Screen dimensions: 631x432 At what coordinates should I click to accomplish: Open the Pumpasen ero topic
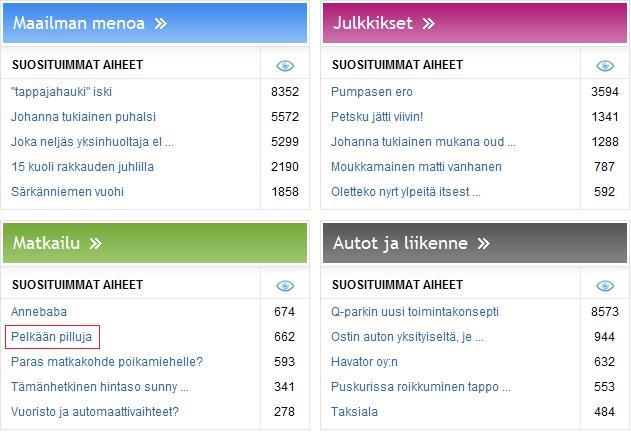tap(372, 92)
